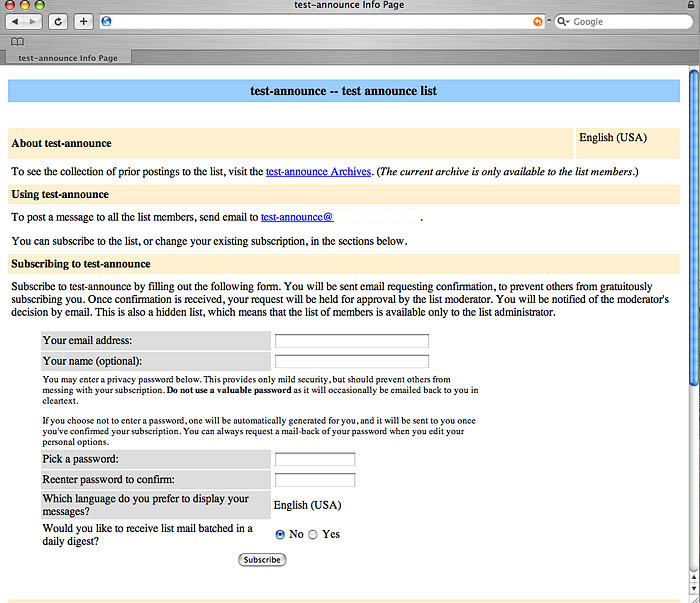Image resolution: width=700 pixels, height=603 pixels.
Task: Click the English (USA) header cell text
Action: point(613,137)
